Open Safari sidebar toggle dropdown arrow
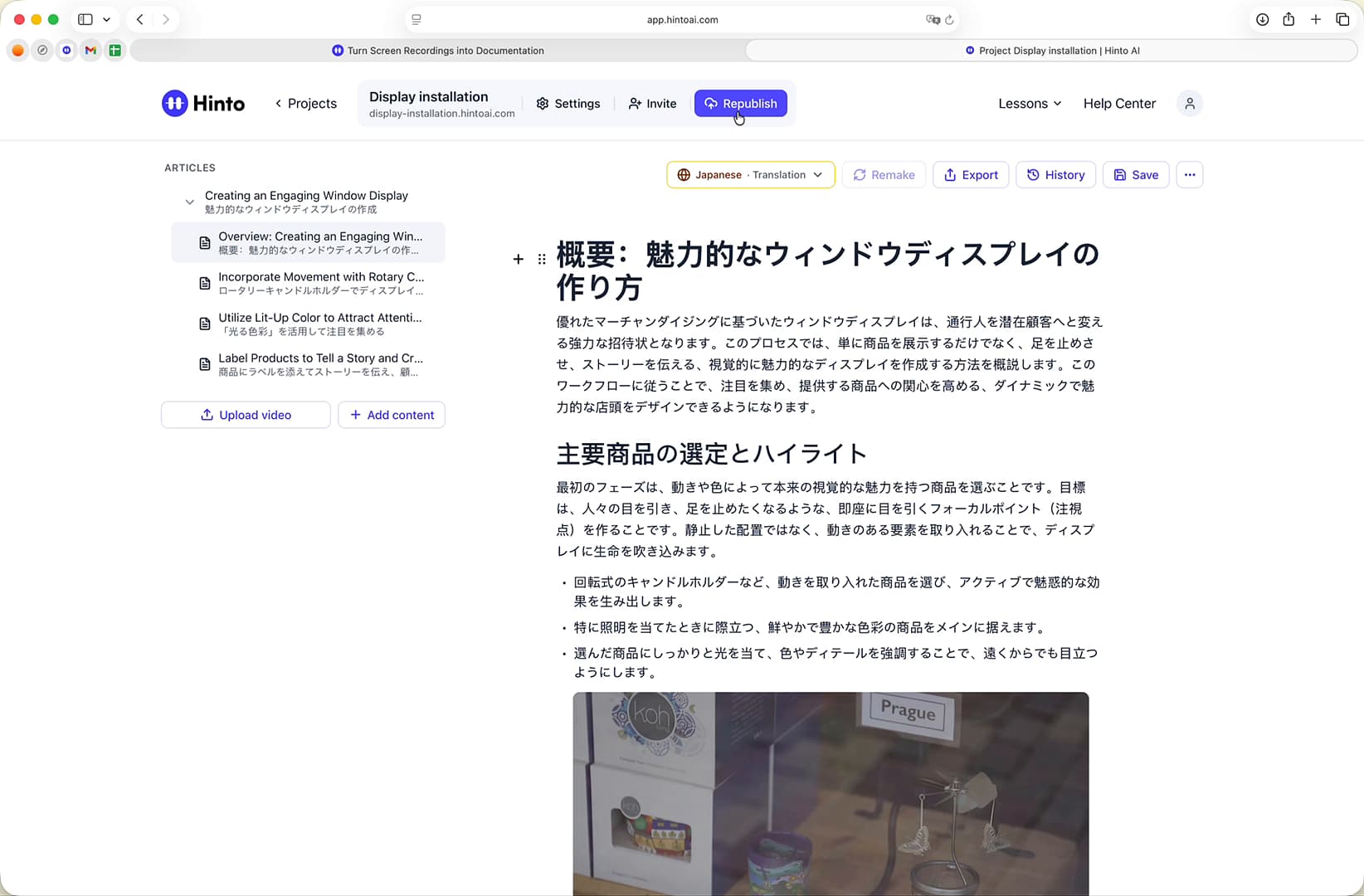 click(x=106, y=19)
